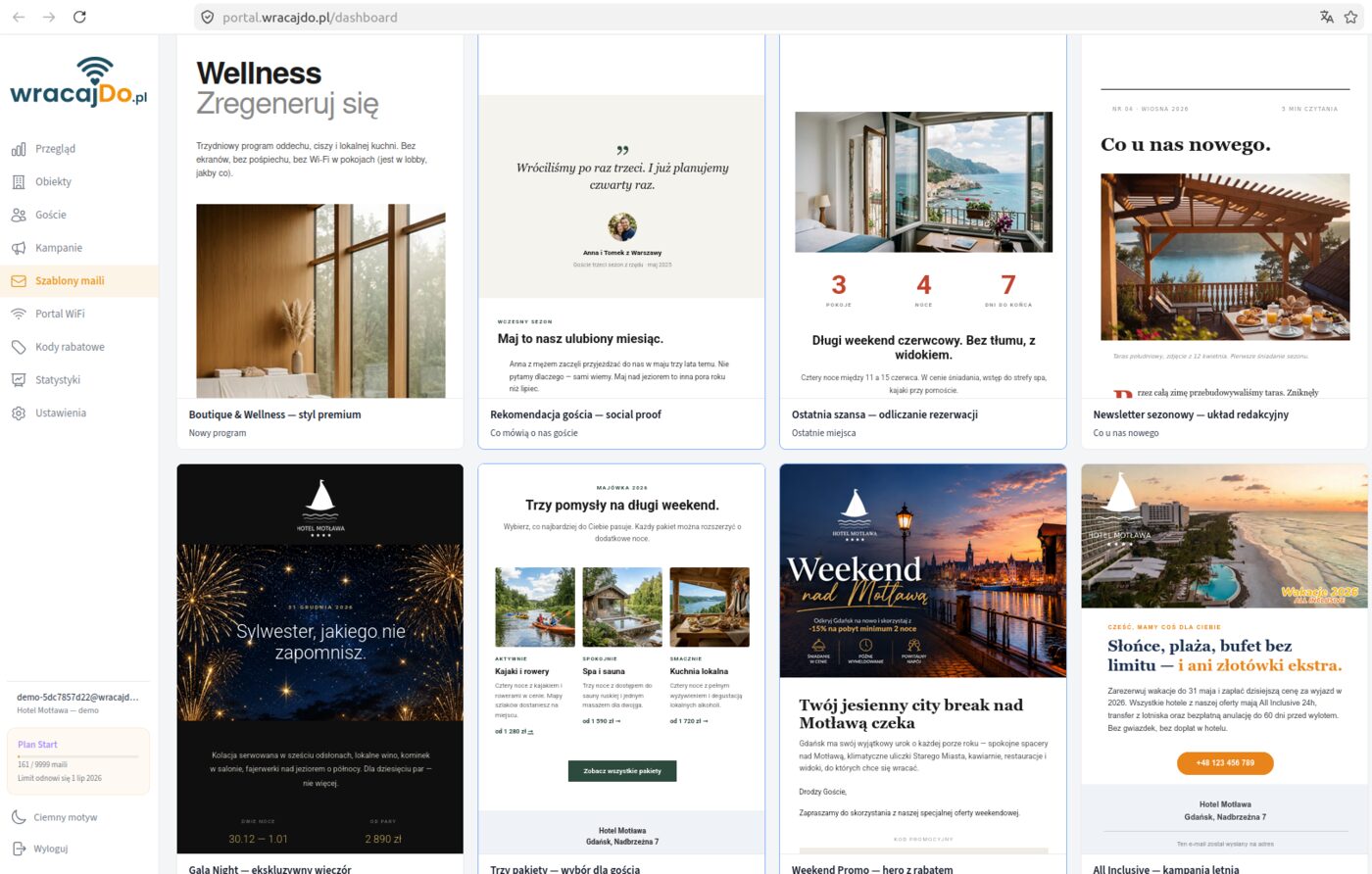1372x874 pixels.
Task: Open the All Inclusive summer template preview
Action: click(1225, 658)
